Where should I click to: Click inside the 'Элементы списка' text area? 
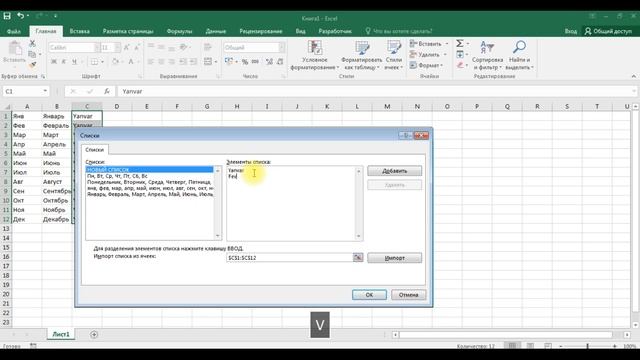tap(291, 203)
